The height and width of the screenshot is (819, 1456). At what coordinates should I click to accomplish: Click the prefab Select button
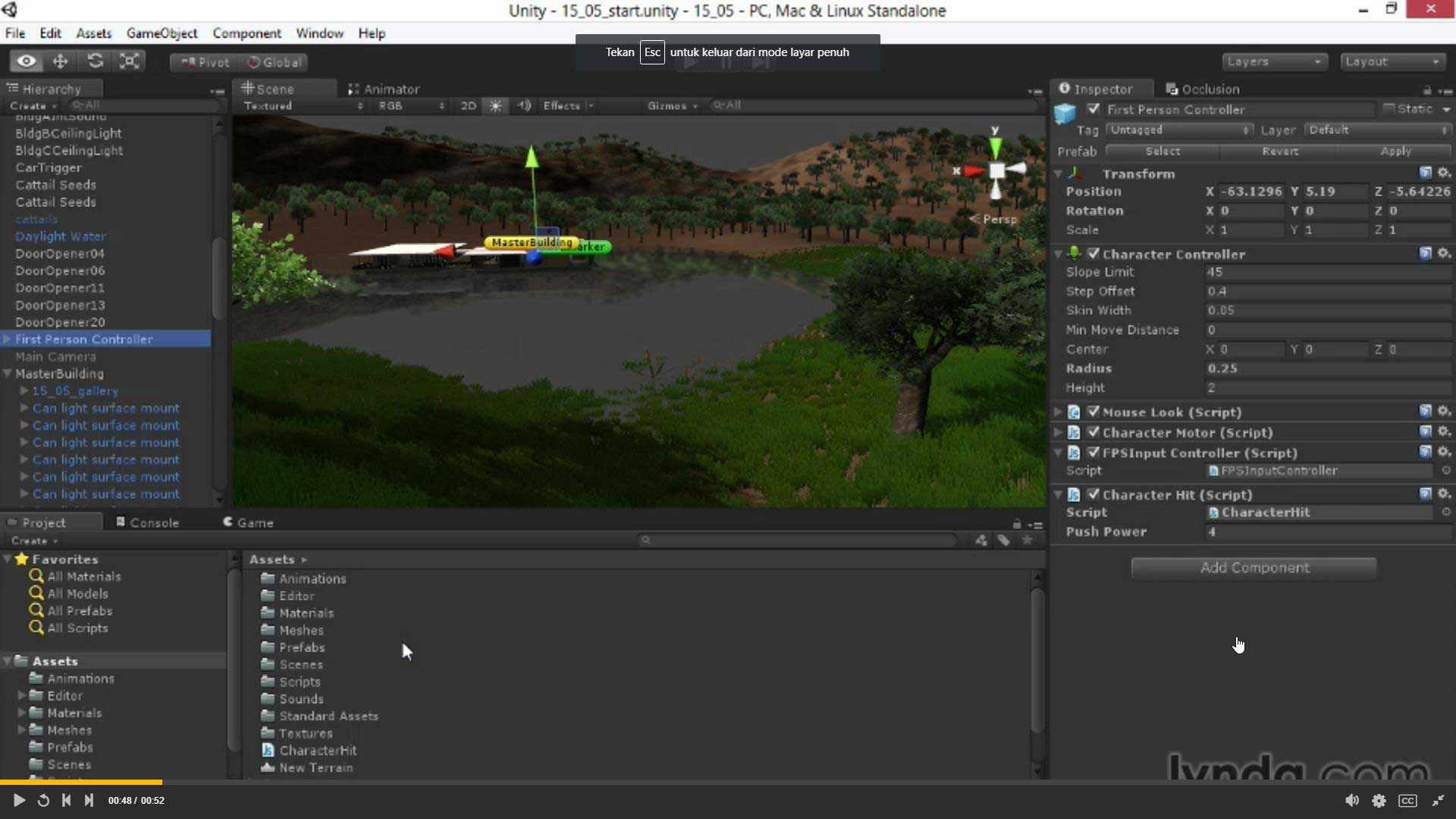pos(1163,152)
